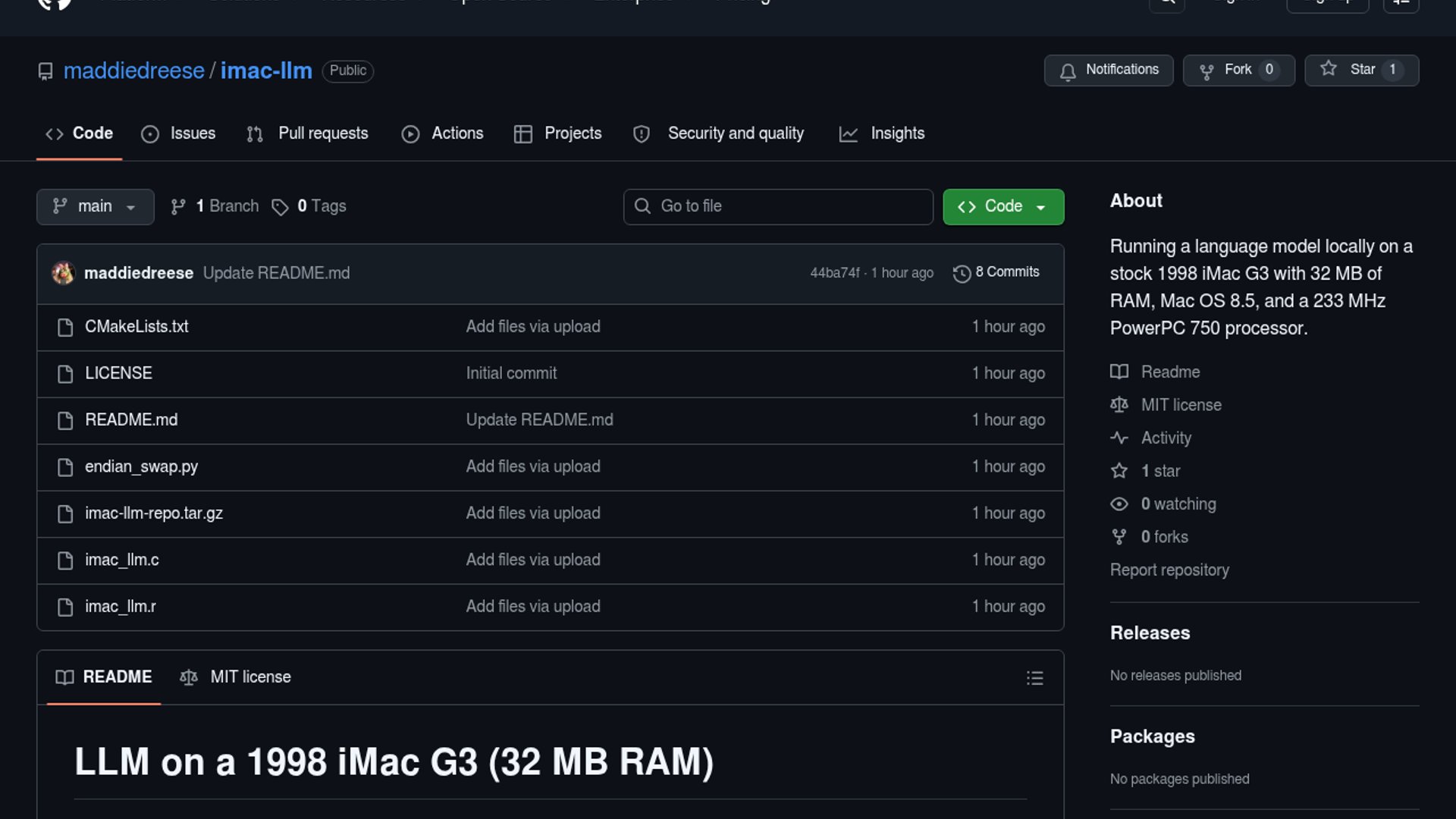Screen dimensions: 1456x819
Task: Open the commit history clock icon
Action: tap(962, 273)
